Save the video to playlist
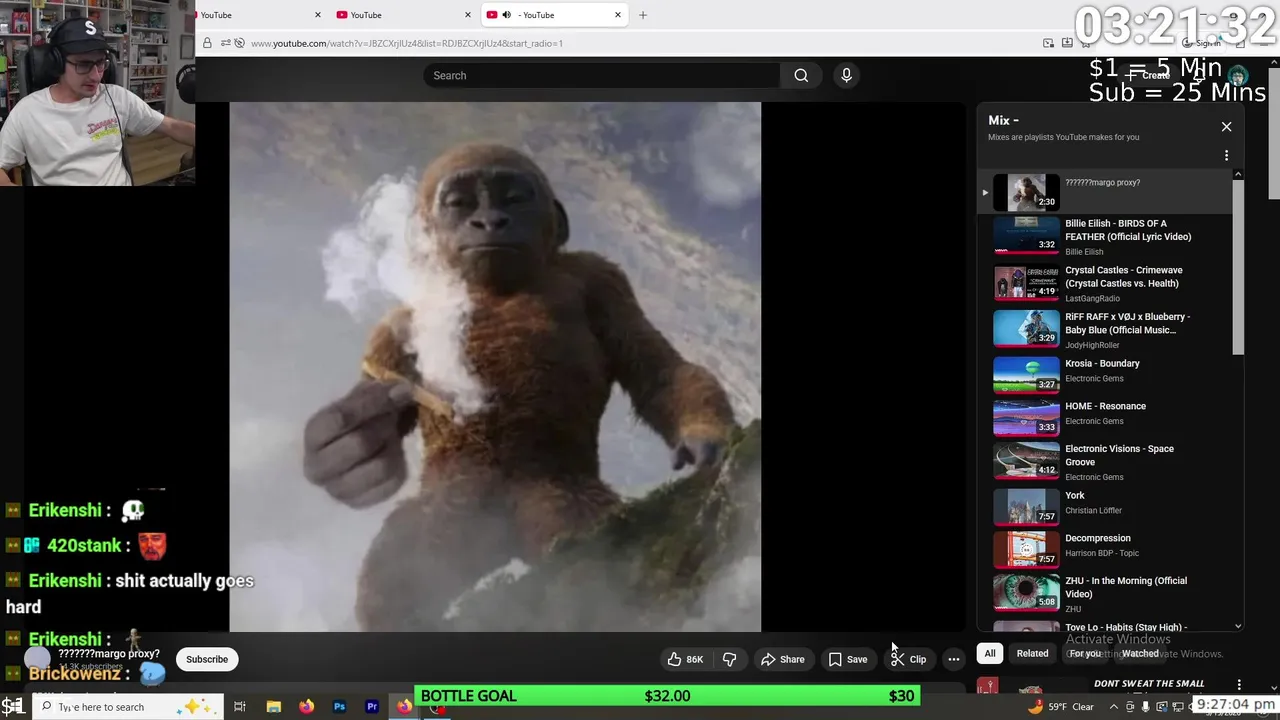Screen dimensions: 1280x720 click(847, 659)
